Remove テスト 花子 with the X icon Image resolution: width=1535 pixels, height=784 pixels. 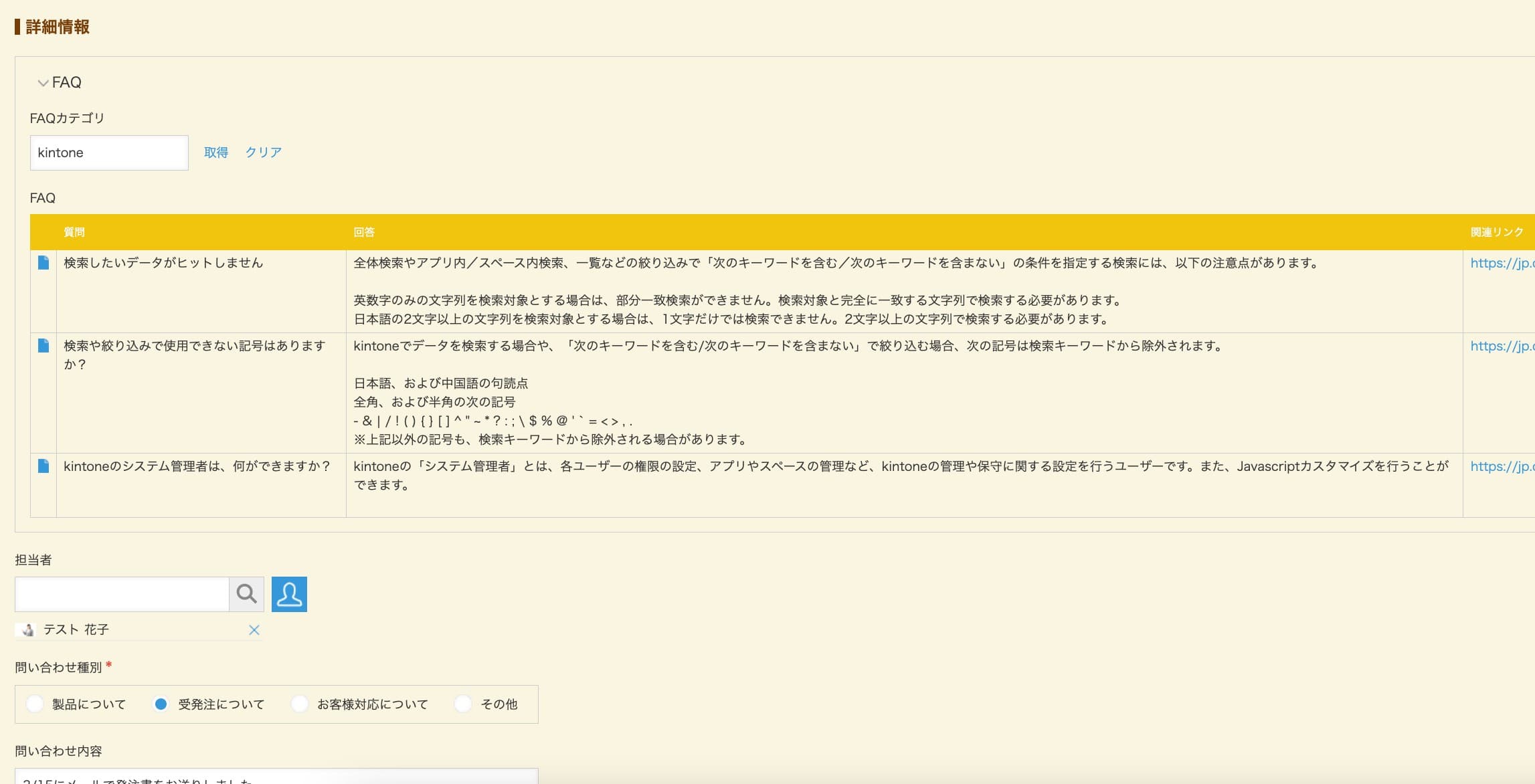(x=254, y=629)
